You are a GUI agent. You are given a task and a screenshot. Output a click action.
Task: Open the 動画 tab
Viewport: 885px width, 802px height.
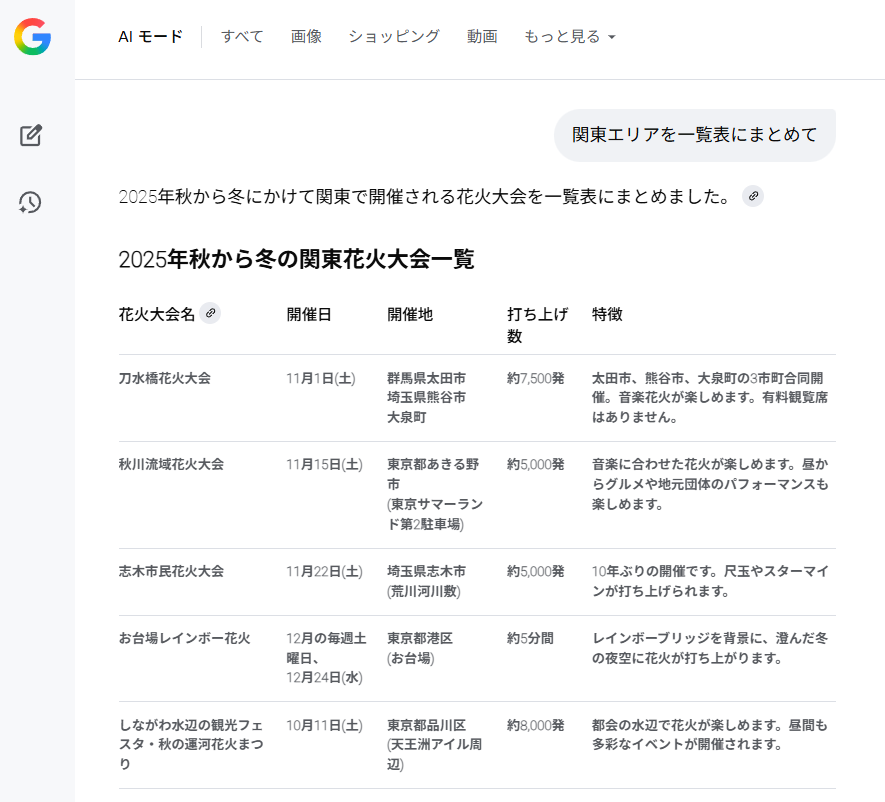click(482, 37)
